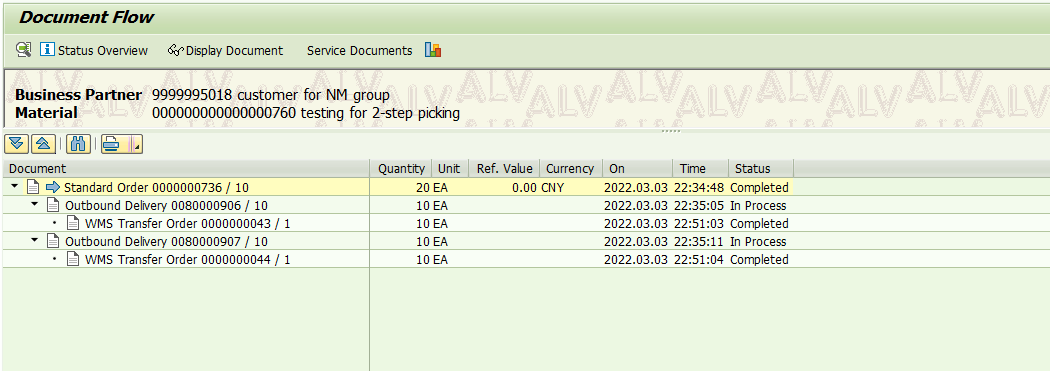Click the Time column header
The image size is (1050, 371).
click(700, 169)
